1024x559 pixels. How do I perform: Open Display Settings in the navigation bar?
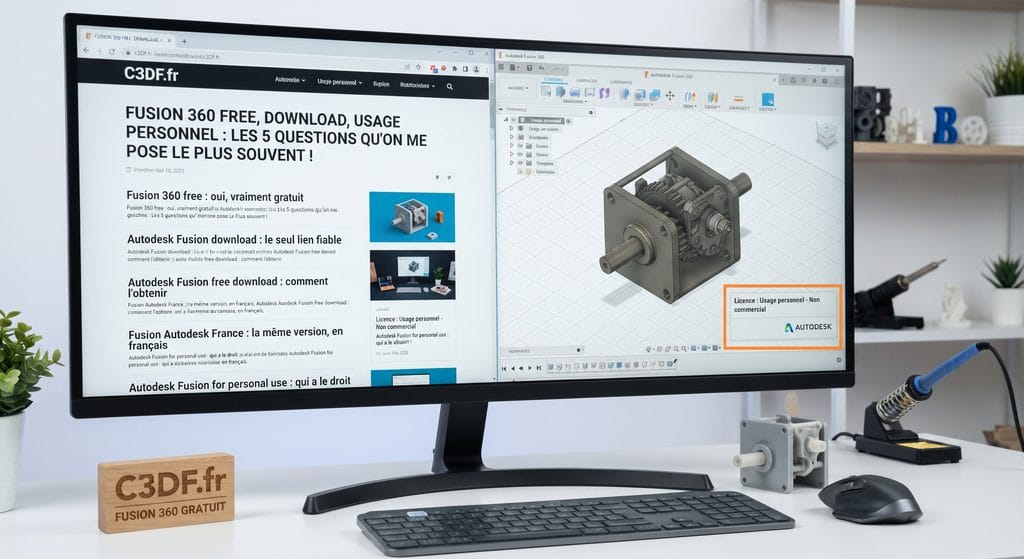[694, 348]
